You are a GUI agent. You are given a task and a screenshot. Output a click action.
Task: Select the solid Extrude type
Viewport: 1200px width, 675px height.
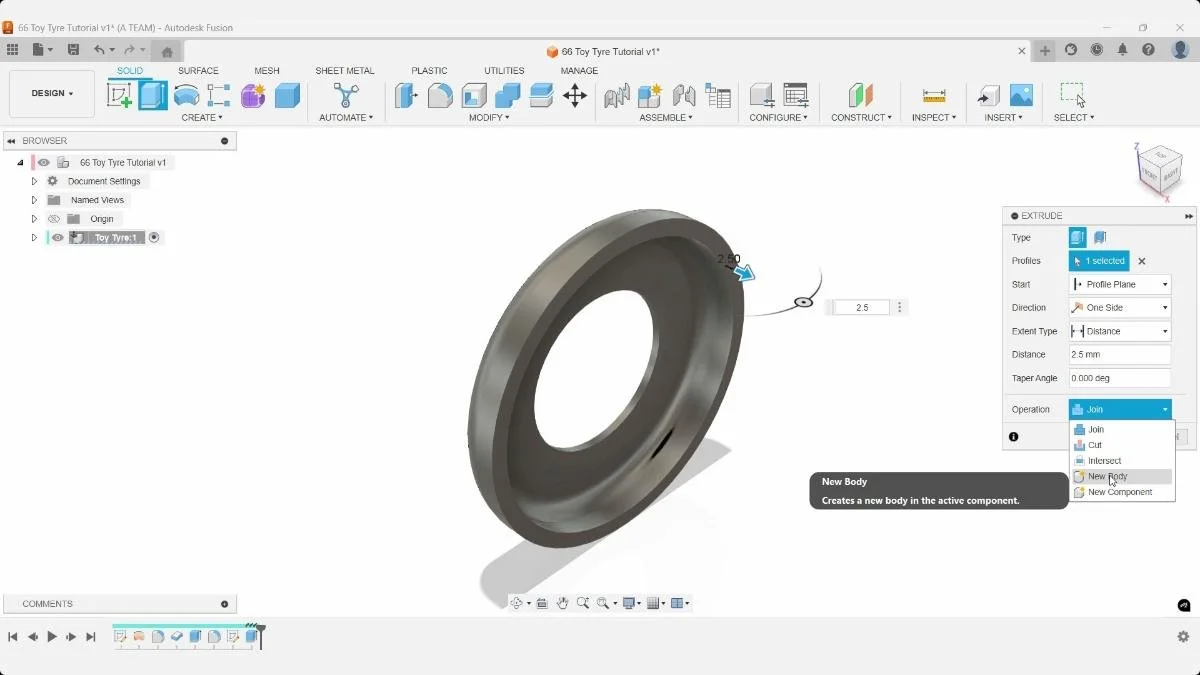click(1077, 238)
